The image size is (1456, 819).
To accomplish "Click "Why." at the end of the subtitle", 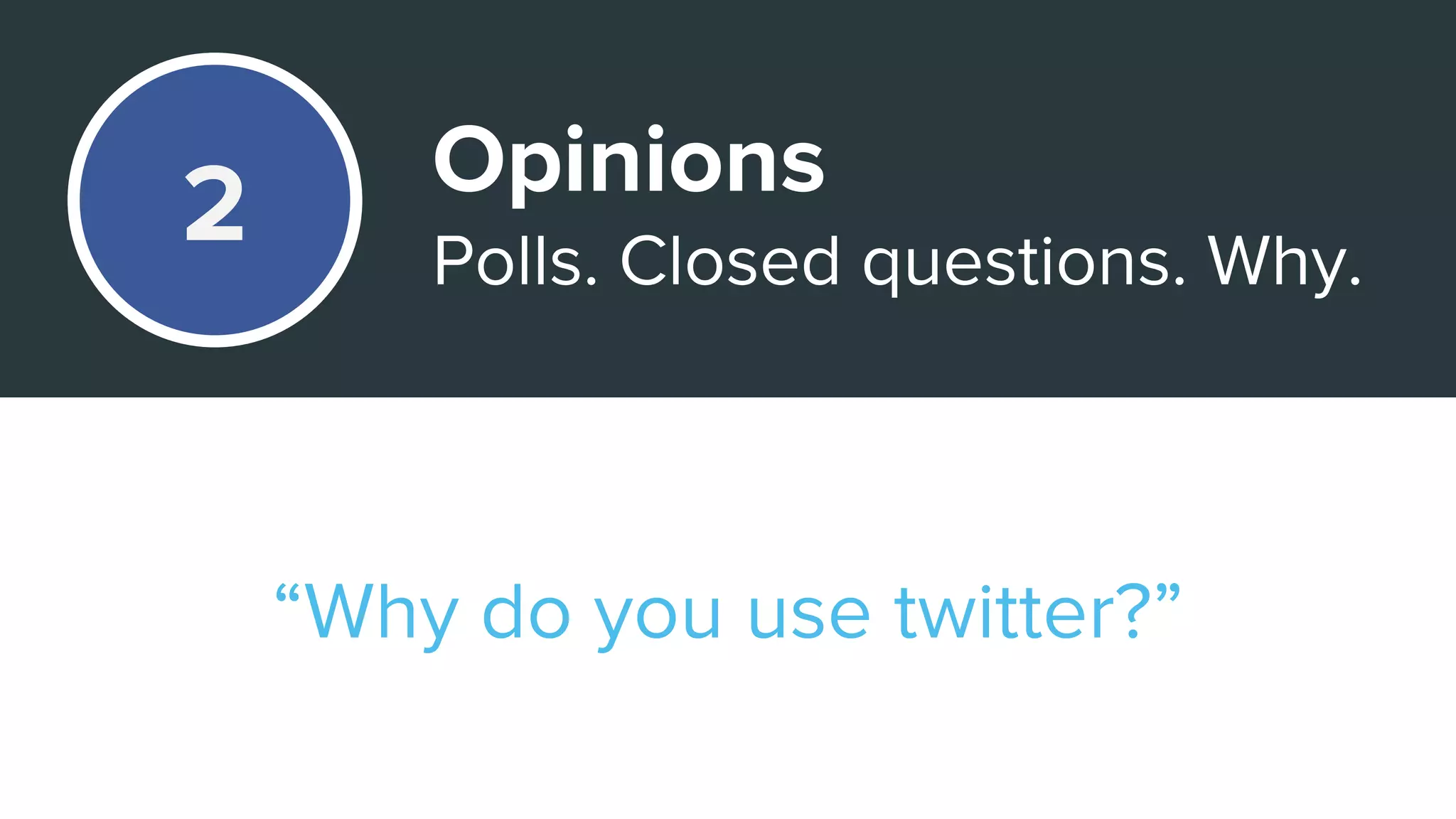I will (x=1283, y=262).
